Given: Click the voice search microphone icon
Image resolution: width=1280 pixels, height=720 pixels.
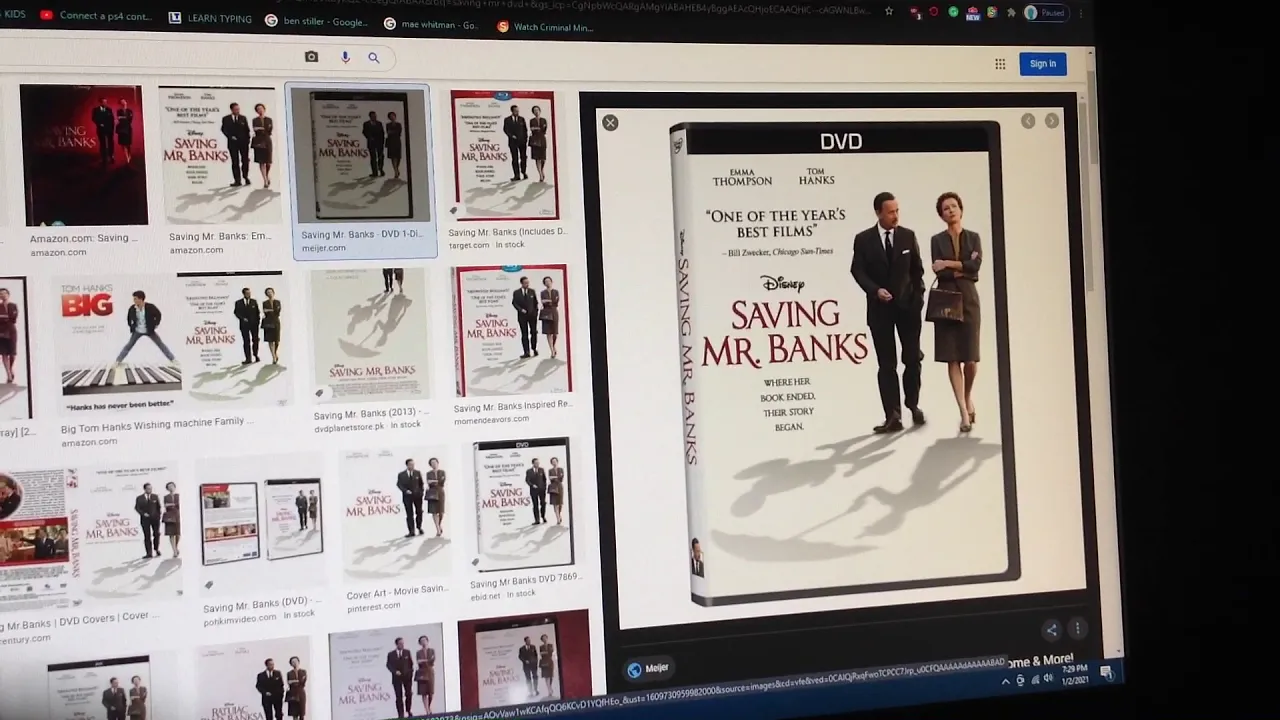Looking at the screenshot, I should tap(345, 57).
